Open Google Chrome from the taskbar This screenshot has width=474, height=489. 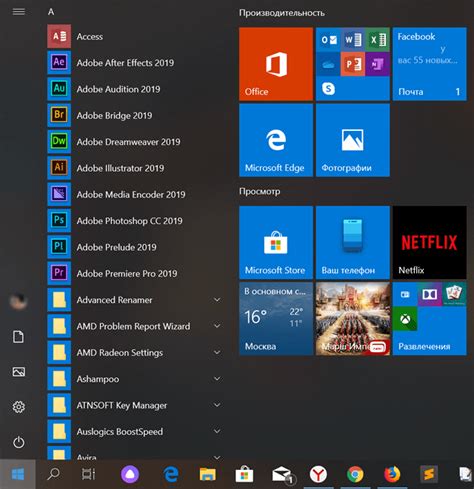(355, 474)
